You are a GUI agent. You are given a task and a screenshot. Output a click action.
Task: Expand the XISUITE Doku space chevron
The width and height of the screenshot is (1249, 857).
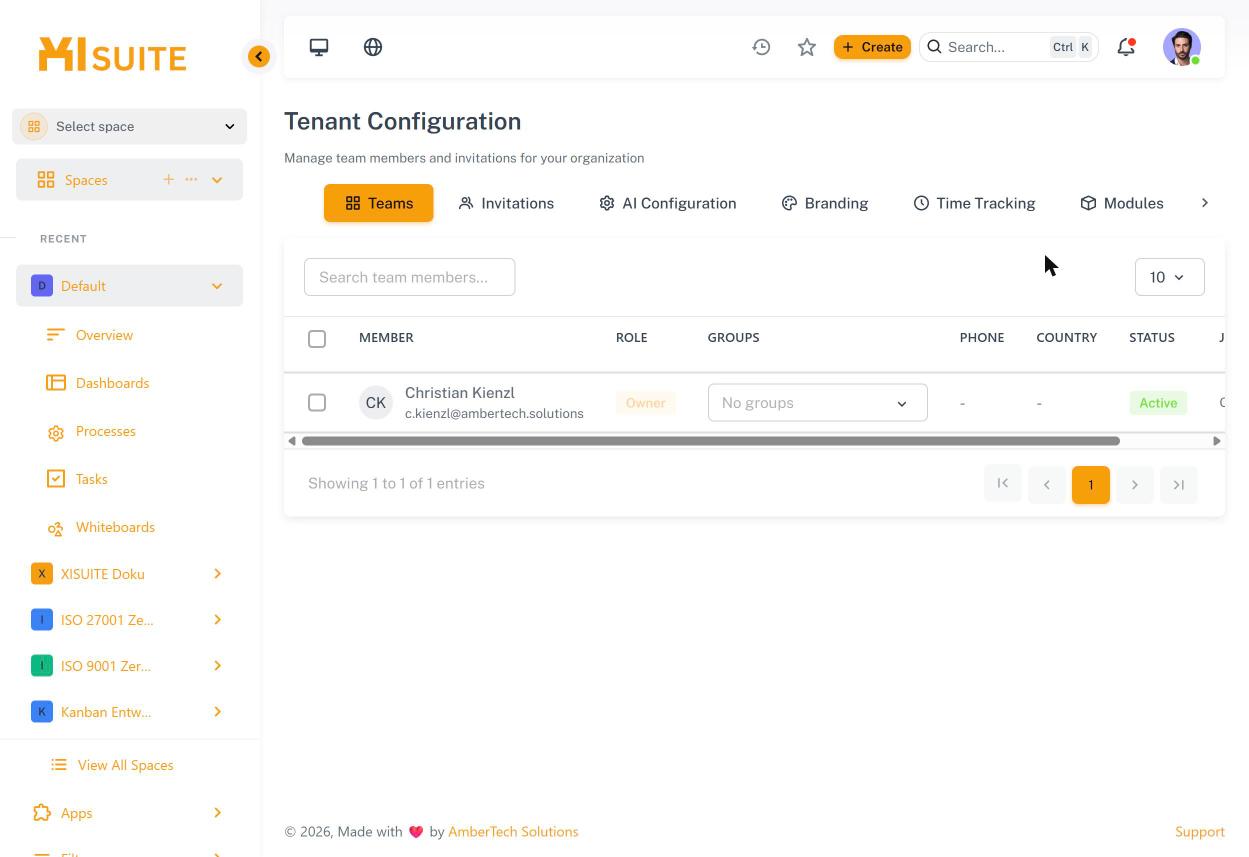coord(217,574)
